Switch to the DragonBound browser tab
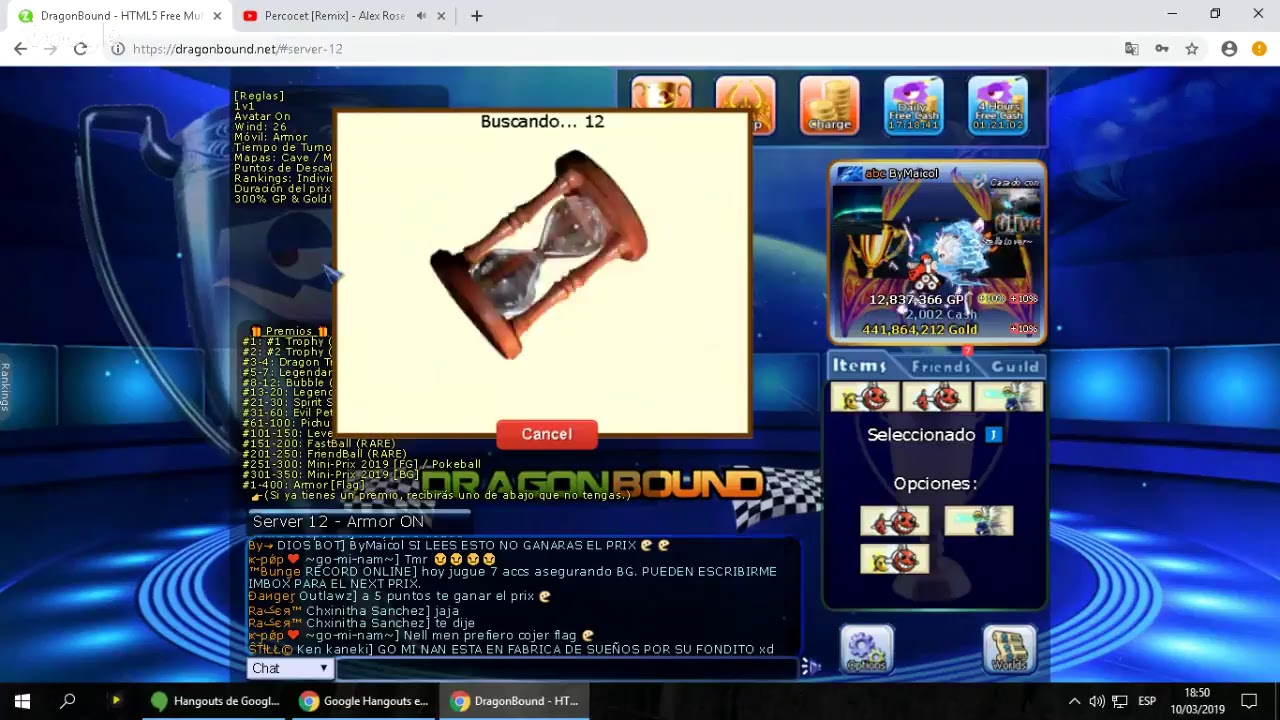Image resolution: width=1280 pixels, height=720 pixels. coord(120,16)
